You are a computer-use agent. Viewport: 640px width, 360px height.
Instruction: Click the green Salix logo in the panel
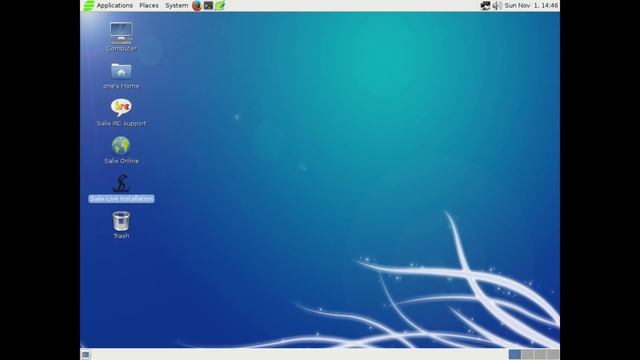coord(89,6)
